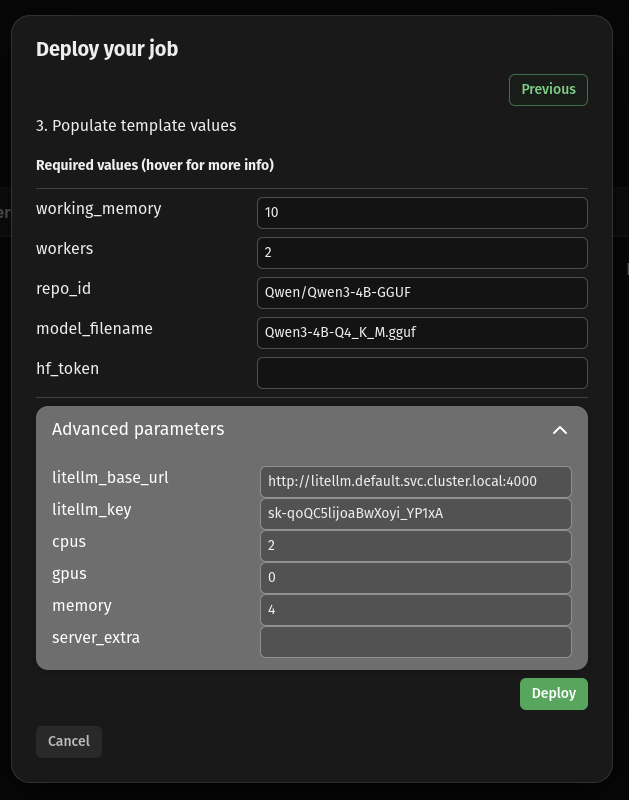Screen dimensions: 629x800
Task: Click the repo_id field containing Qwen/Qwen3-4B-GGUF
Action: click(x=422, y=292)
